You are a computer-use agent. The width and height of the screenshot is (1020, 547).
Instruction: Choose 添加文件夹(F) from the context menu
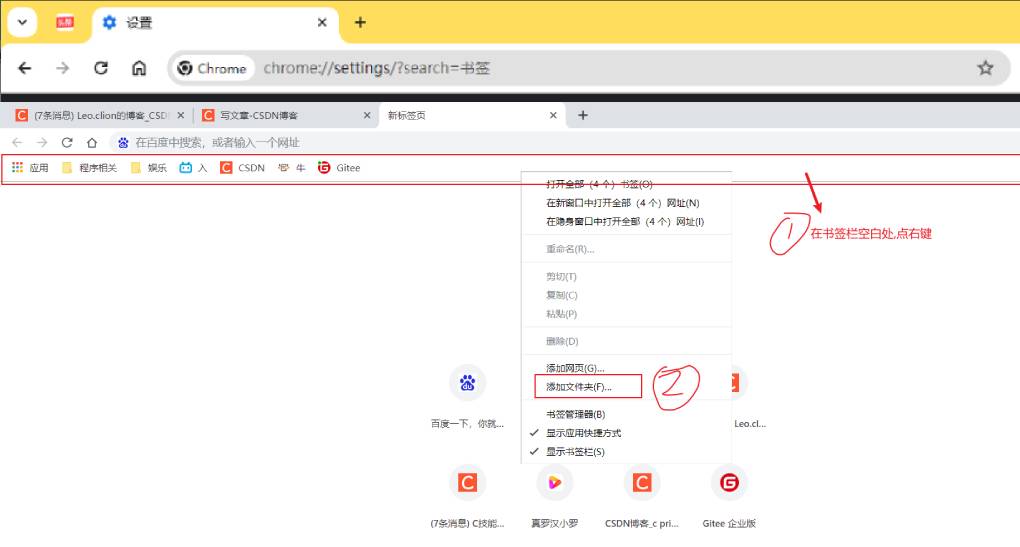click(x=587, y=387)
